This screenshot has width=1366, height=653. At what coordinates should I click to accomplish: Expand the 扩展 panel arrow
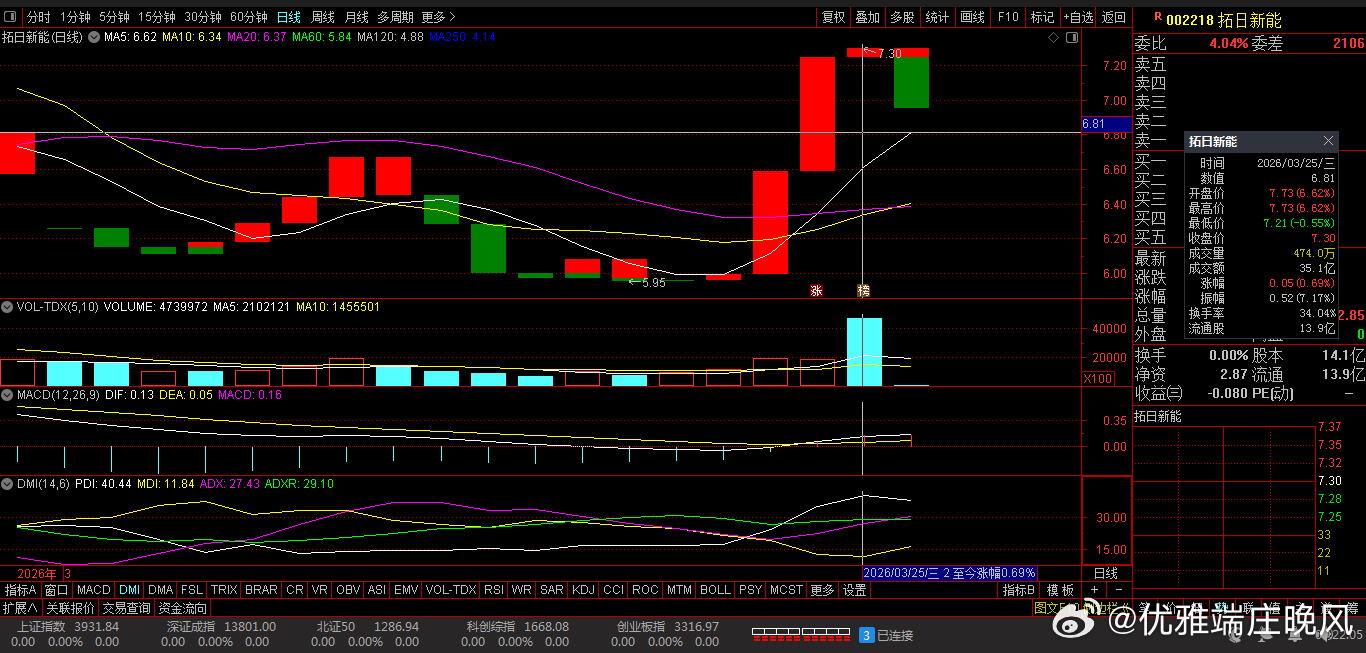point(20,608)
